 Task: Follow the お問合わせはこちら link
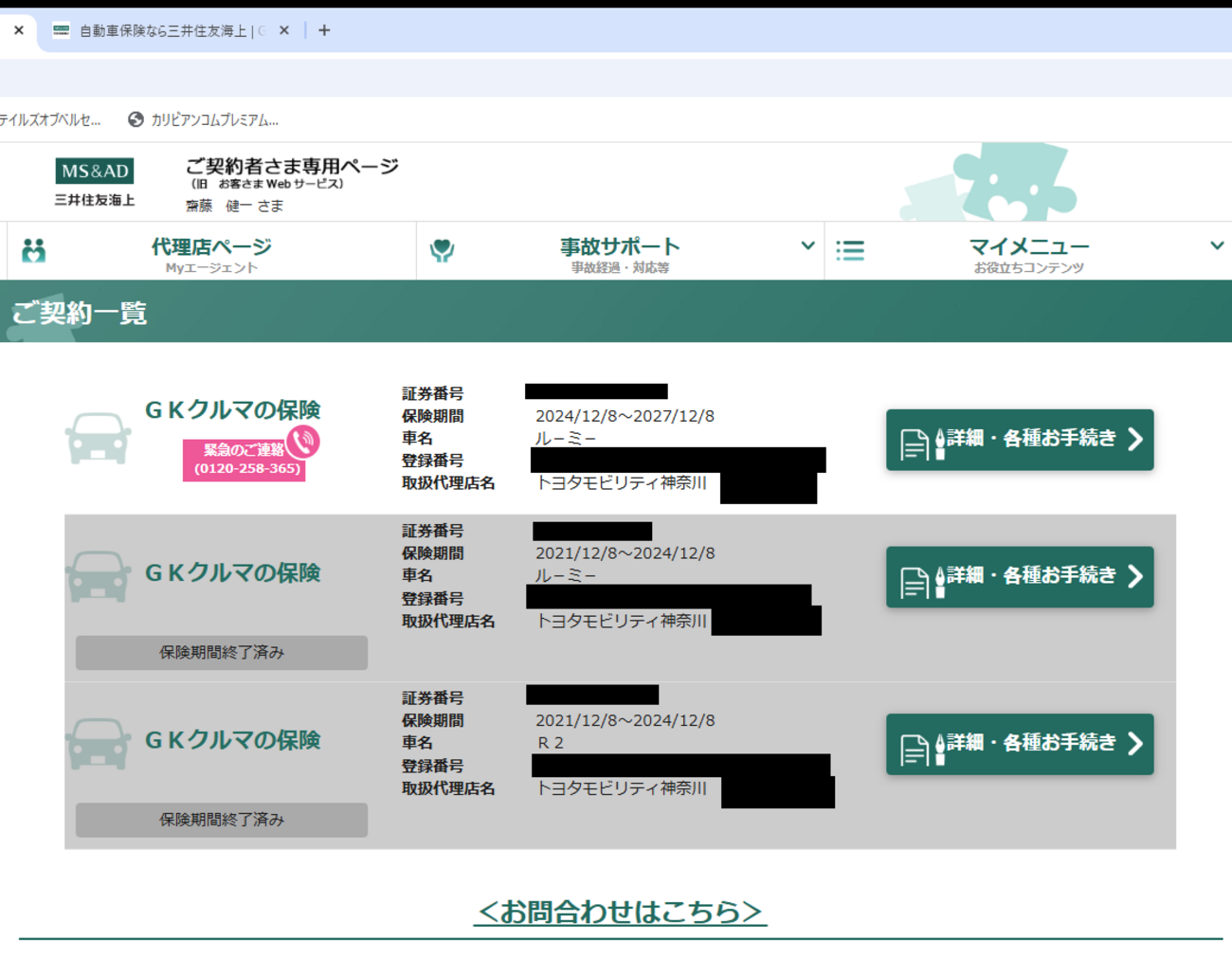[x=620, y=912]
